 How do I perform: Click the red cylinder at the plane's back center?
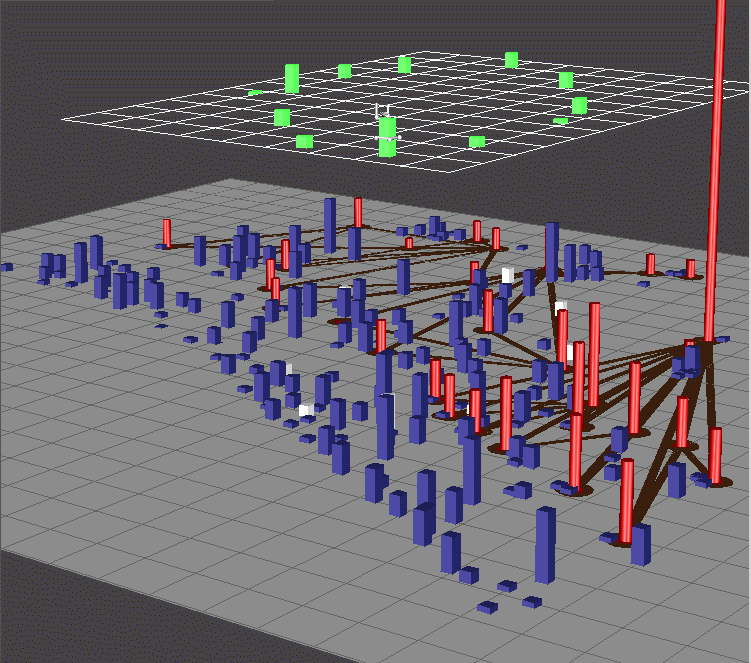(357, 212)
